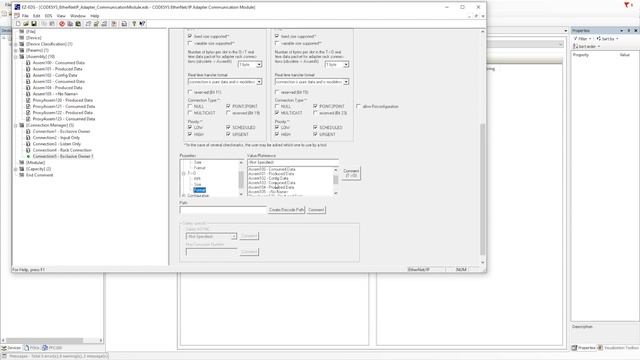The height and width of the screenshot is (360, 640).
Task: Toggle reserved (Bit 23) checkbox
Action: [x=315, y=113]
